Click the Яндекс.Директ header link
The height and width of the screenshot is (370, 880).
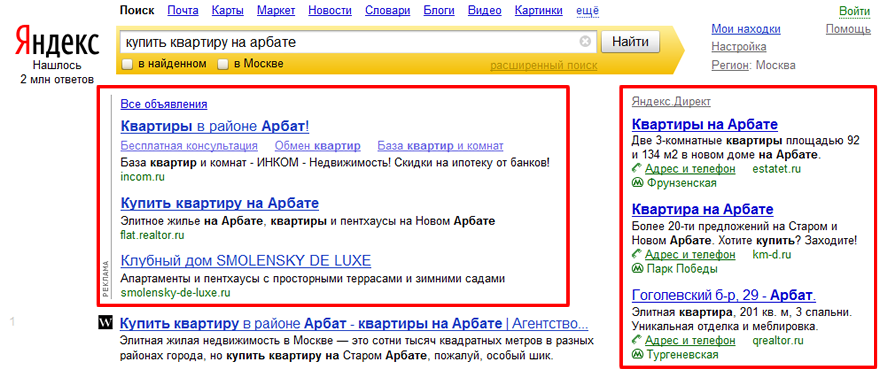671,101
